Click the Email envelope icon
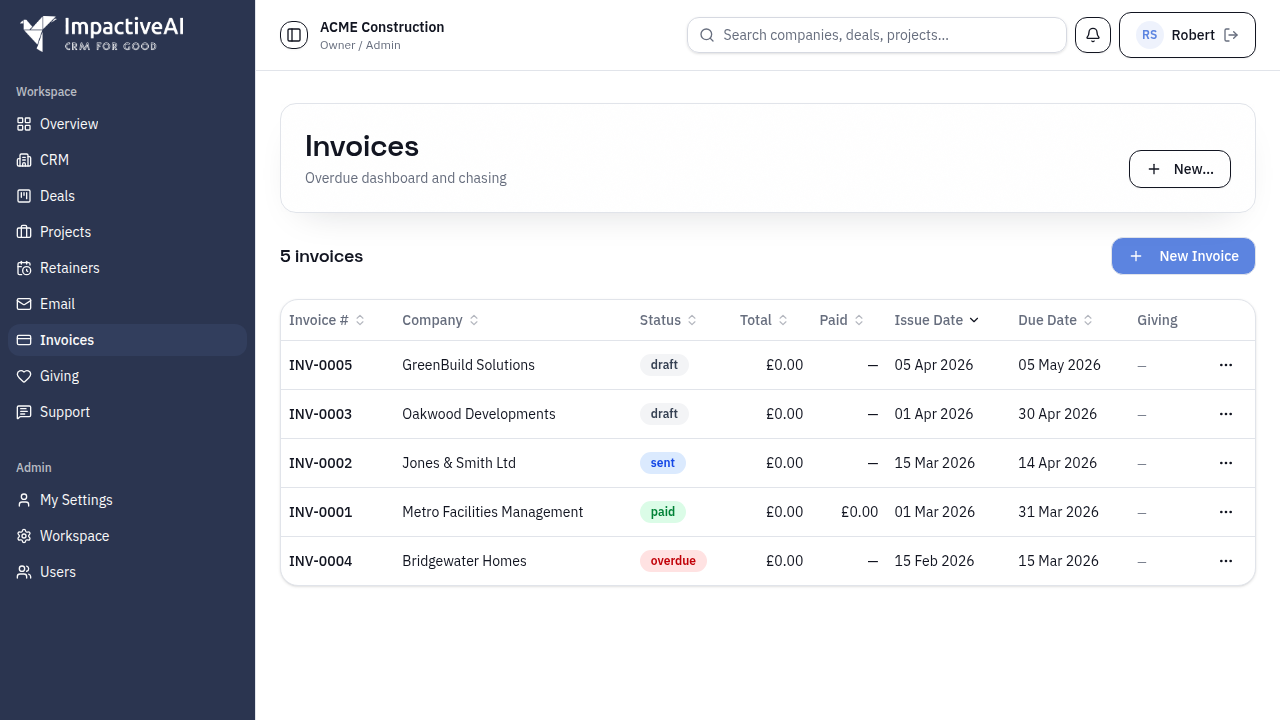 tap(22, 304)
